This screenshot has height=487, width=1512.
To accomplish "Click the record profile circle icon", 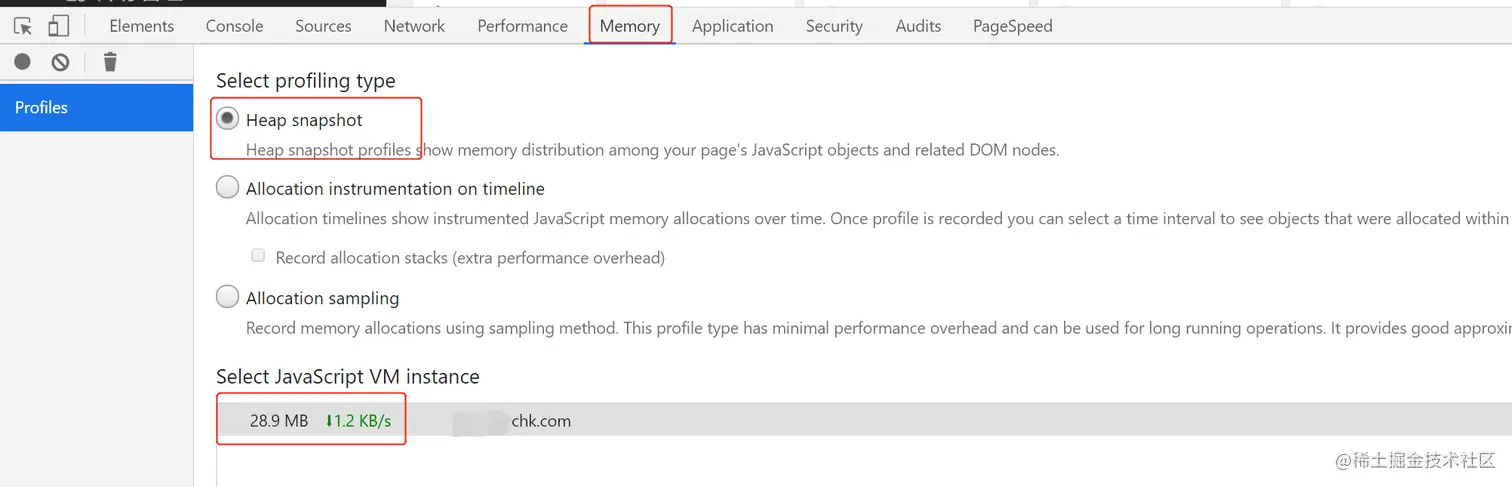I will point(22,62).
